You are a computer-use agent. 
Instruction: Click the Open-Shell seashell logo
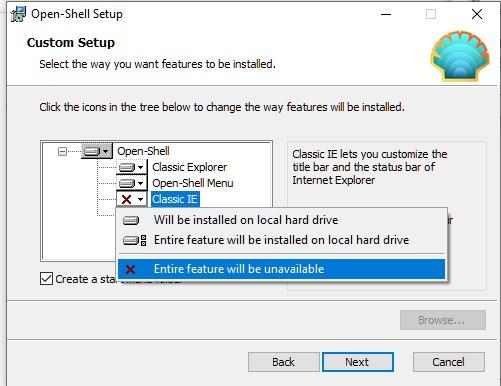[x=460, y=56]
